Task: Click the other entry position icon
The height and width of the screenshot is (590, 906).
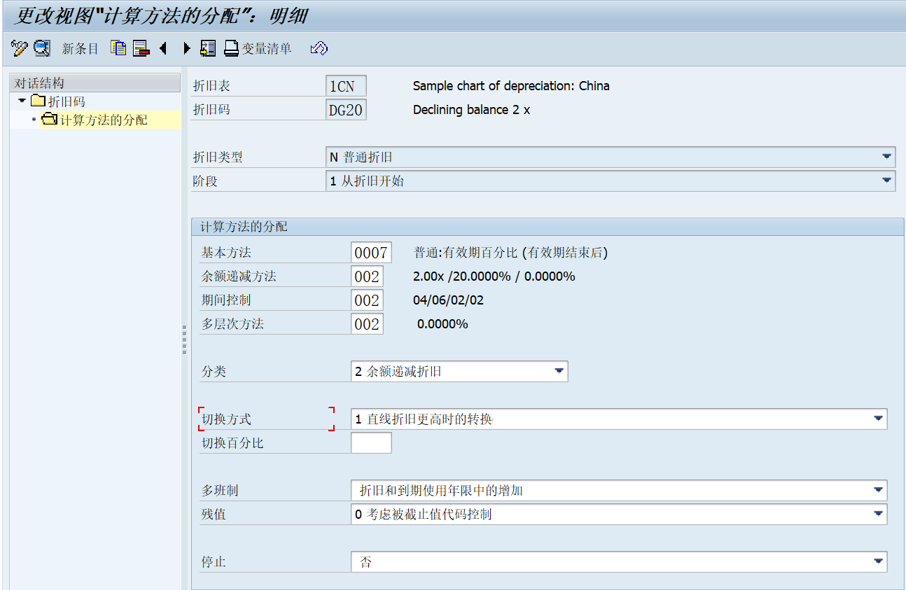Action: pyautogui.click(x=208, y=48)
